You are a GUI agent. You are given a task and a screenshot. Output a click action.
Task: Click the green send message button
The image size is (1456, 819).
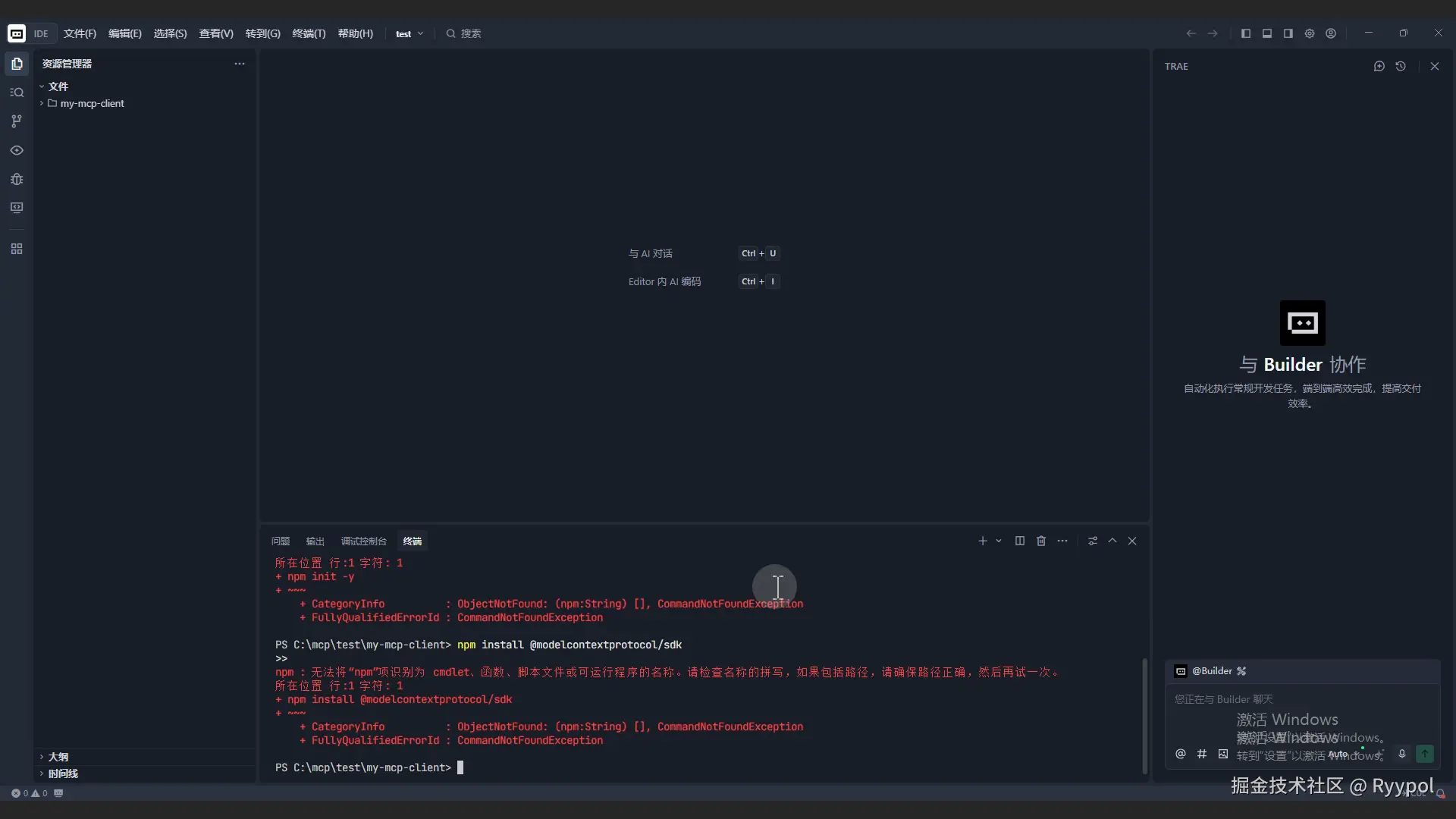[1425, 754]
